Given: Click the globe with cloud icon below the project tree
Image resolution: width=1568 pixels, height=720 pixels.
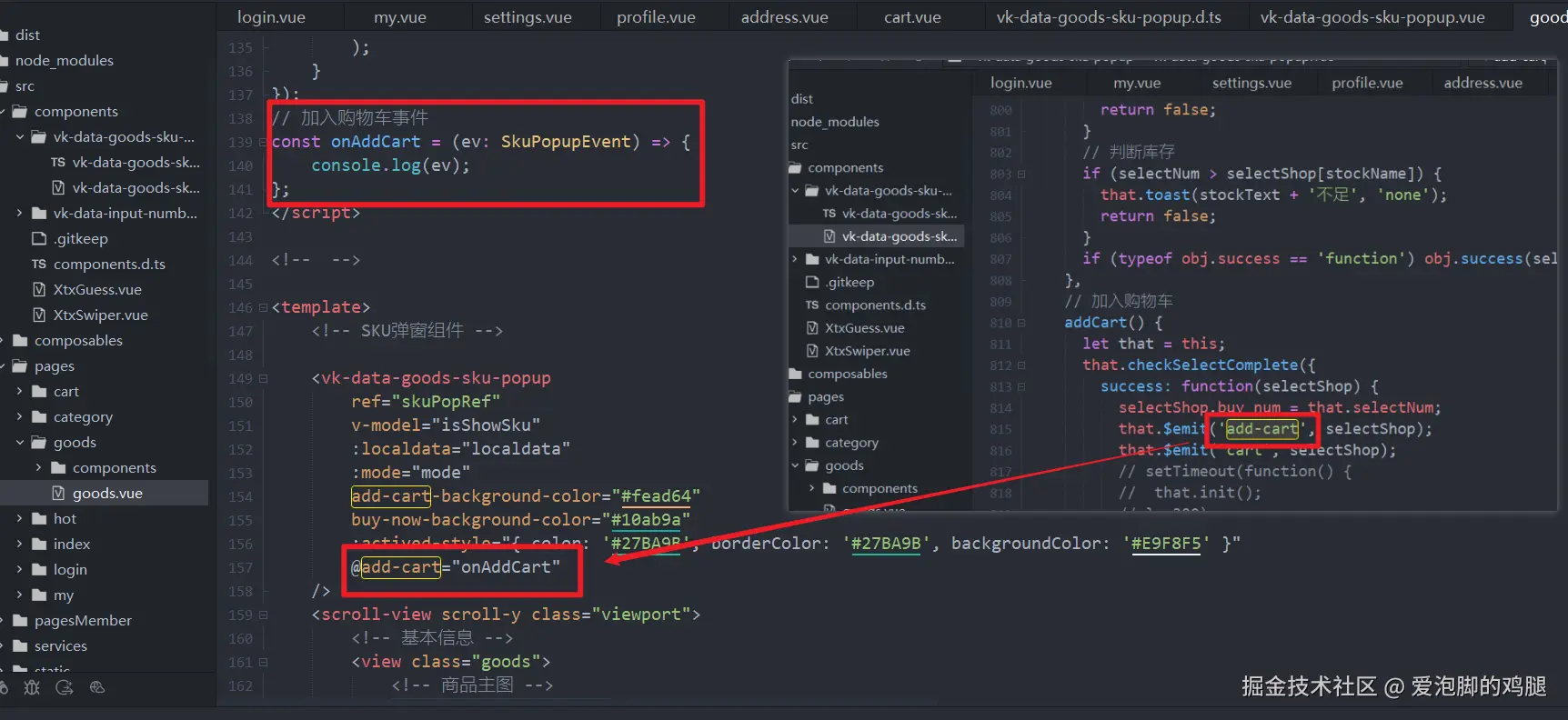Looking at the screenshot, I should (x=97, y=687).
